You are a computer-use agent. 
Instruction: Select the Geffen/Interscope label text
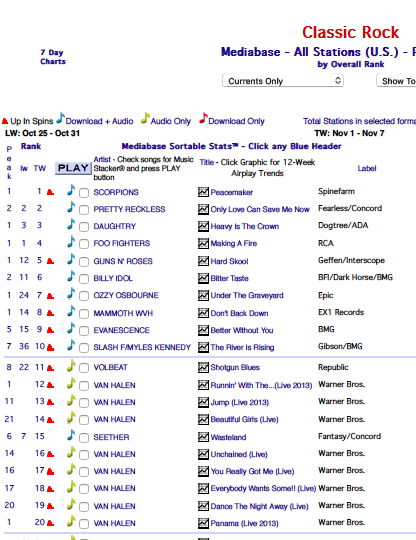[x=351, y=260]
